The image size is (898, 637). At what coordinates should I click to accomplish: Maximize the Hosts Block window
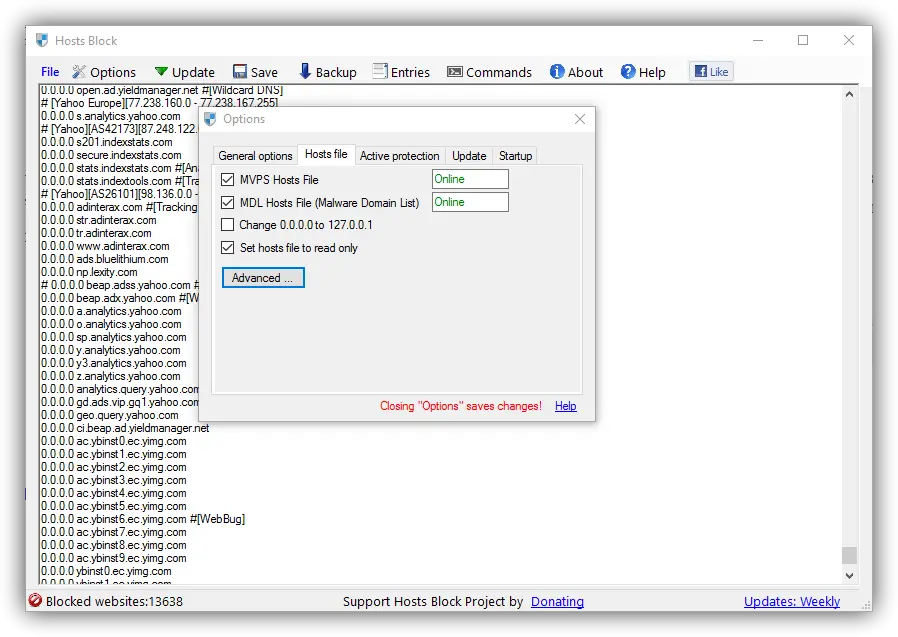pos(803,40)
